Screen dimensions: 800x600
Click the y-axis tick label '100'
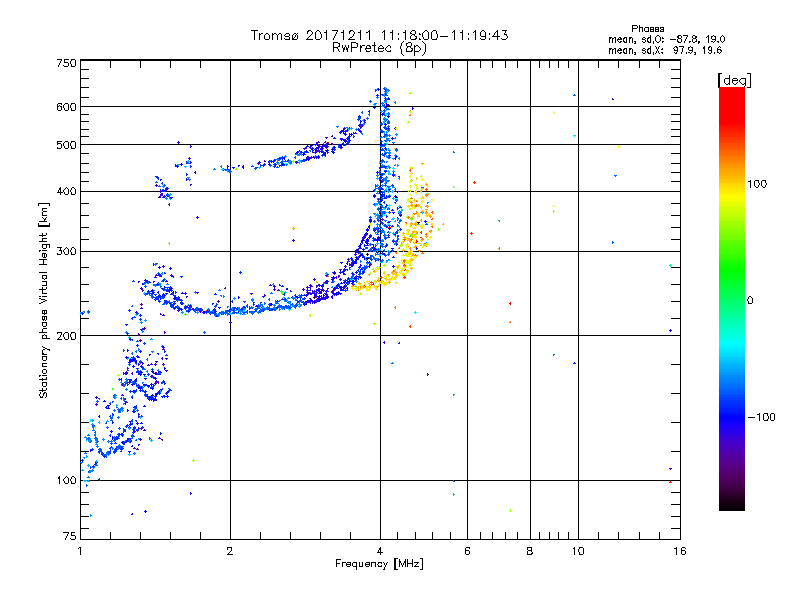(66, 480)
